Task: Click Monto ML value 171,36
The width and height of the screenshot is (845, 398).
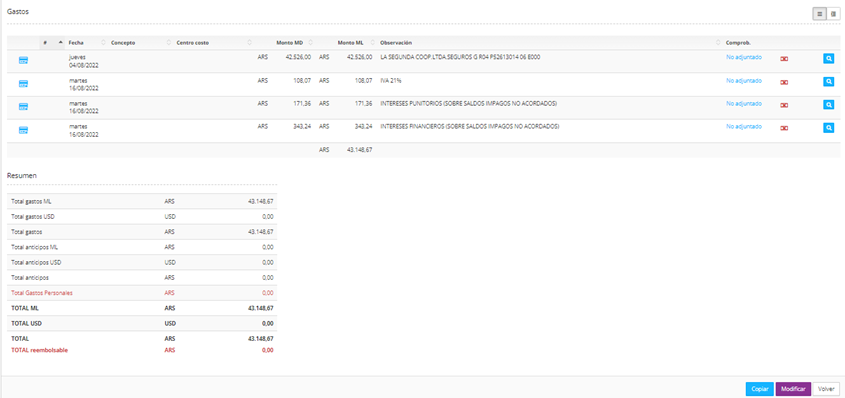Action: 364,103
